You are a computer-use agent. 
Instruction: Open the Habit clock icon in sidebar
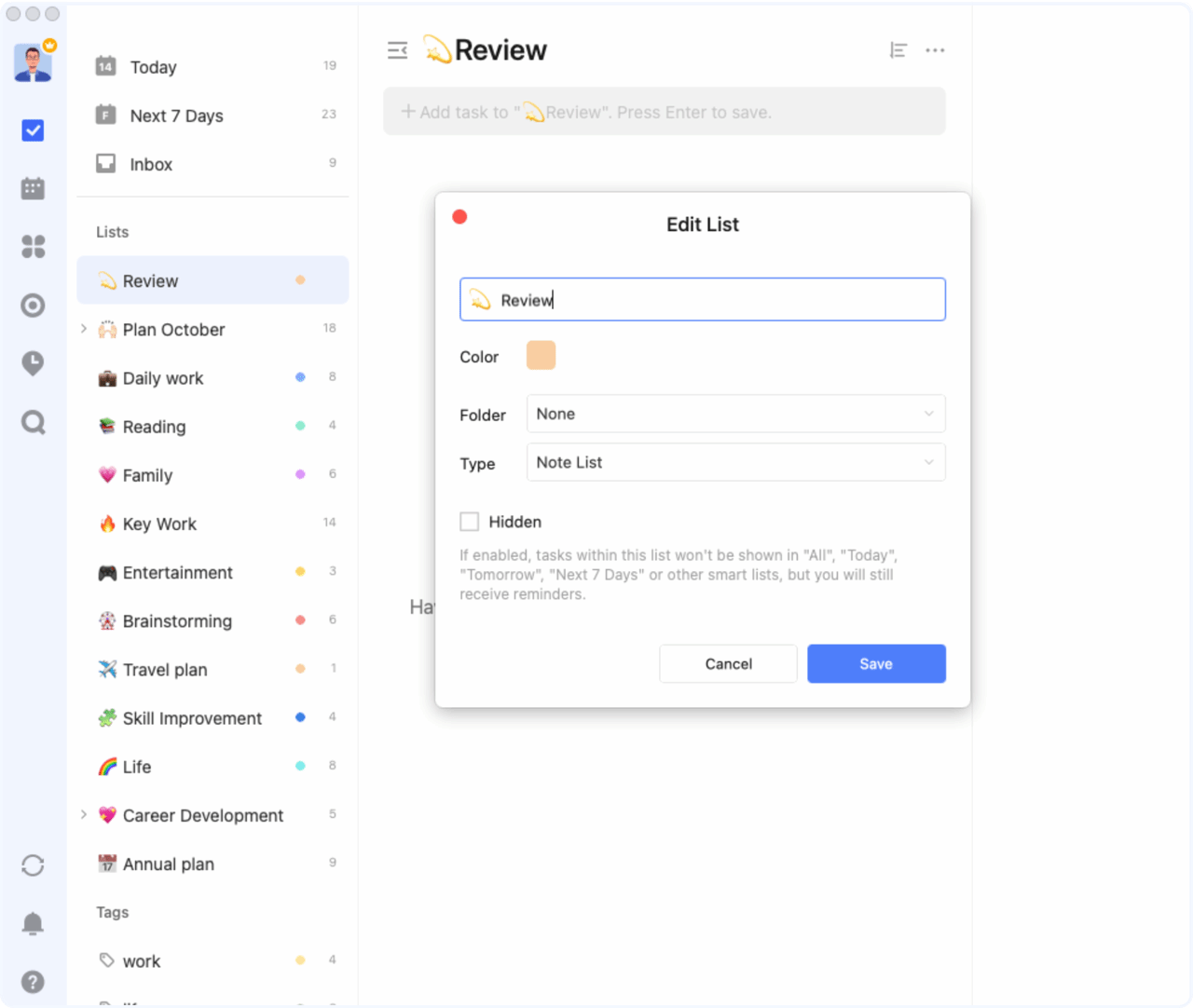pos(33,363)
